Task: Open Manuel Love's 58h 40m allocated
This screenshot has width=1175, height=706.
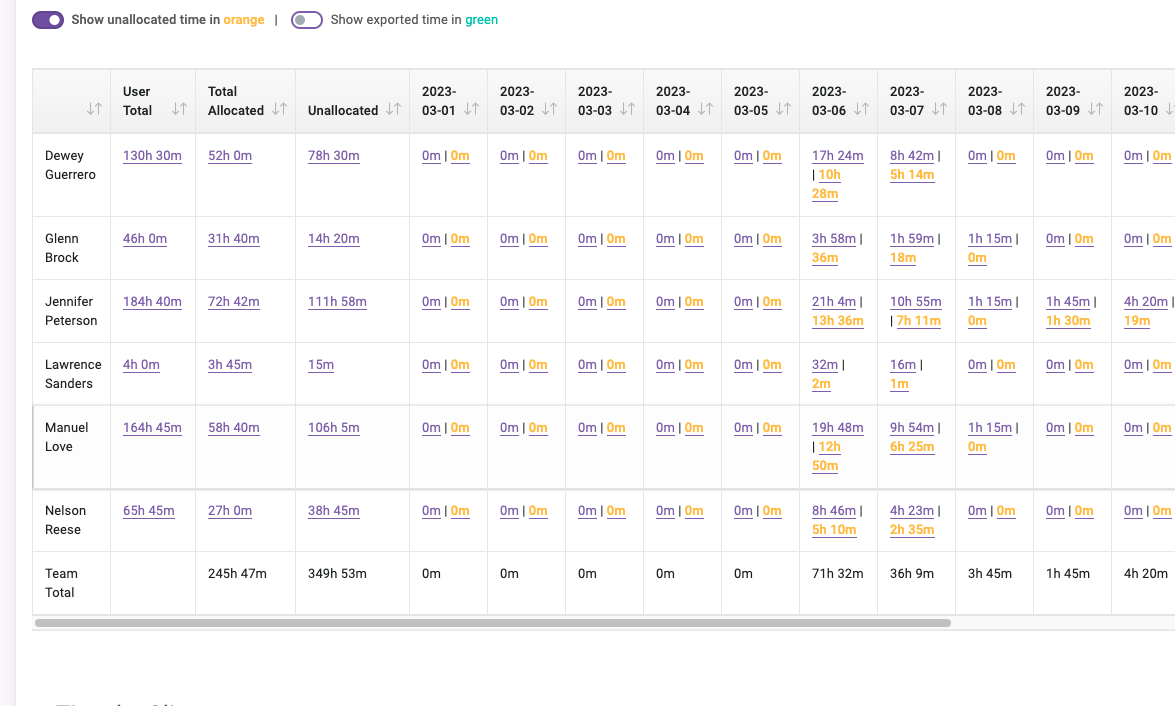Action: (x=234, y=428)
